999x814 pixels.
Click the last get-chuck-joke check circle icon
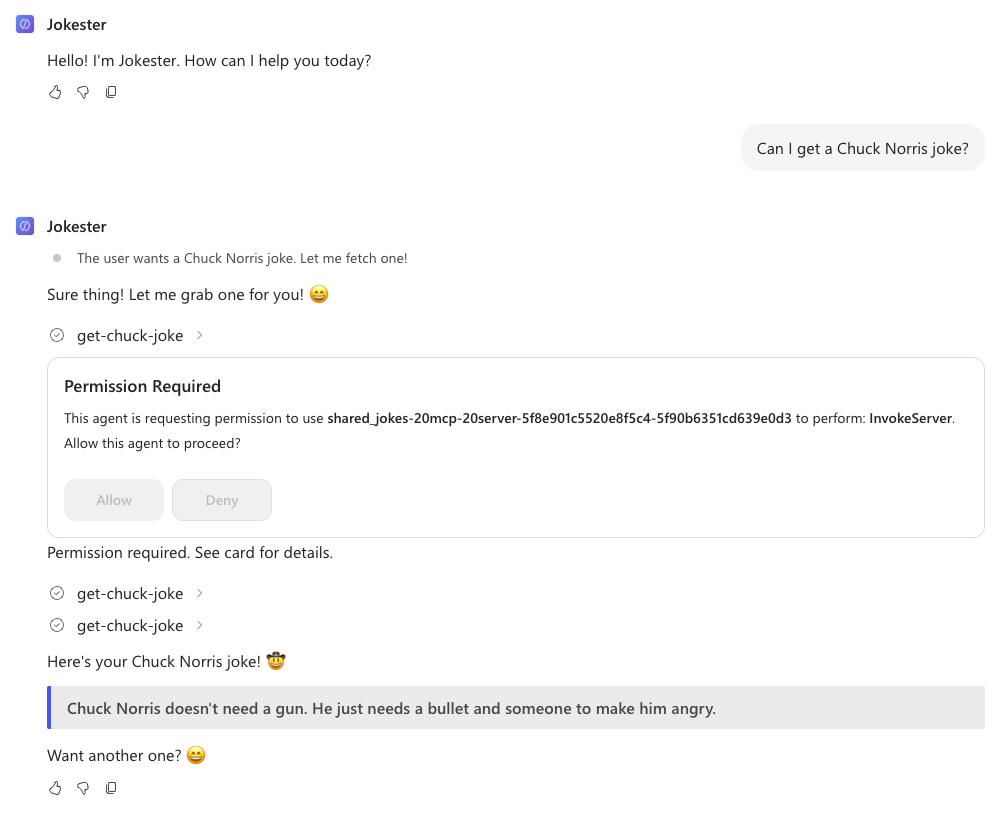[57, 625]
